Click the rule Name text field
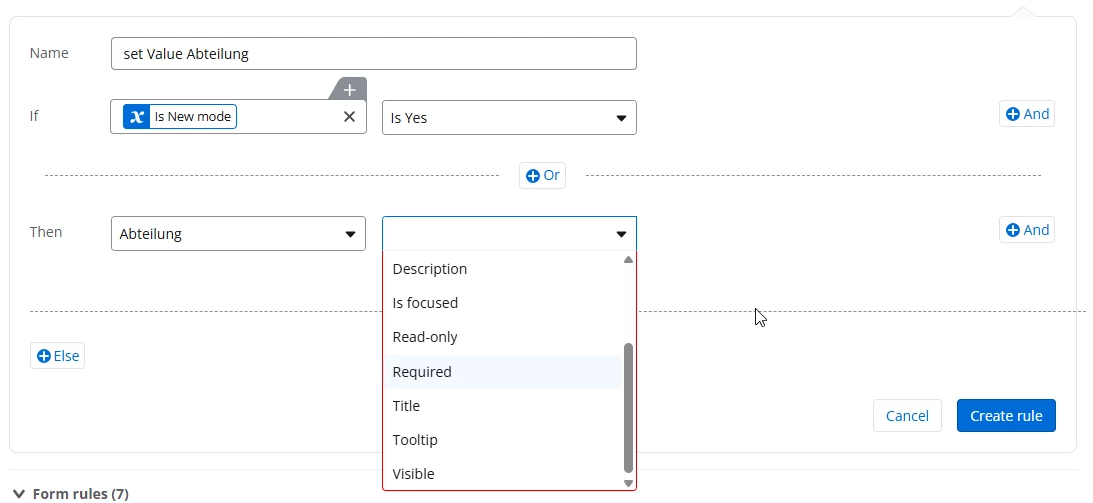Viewport: 1093px width, 503px height. pos(373,54)
